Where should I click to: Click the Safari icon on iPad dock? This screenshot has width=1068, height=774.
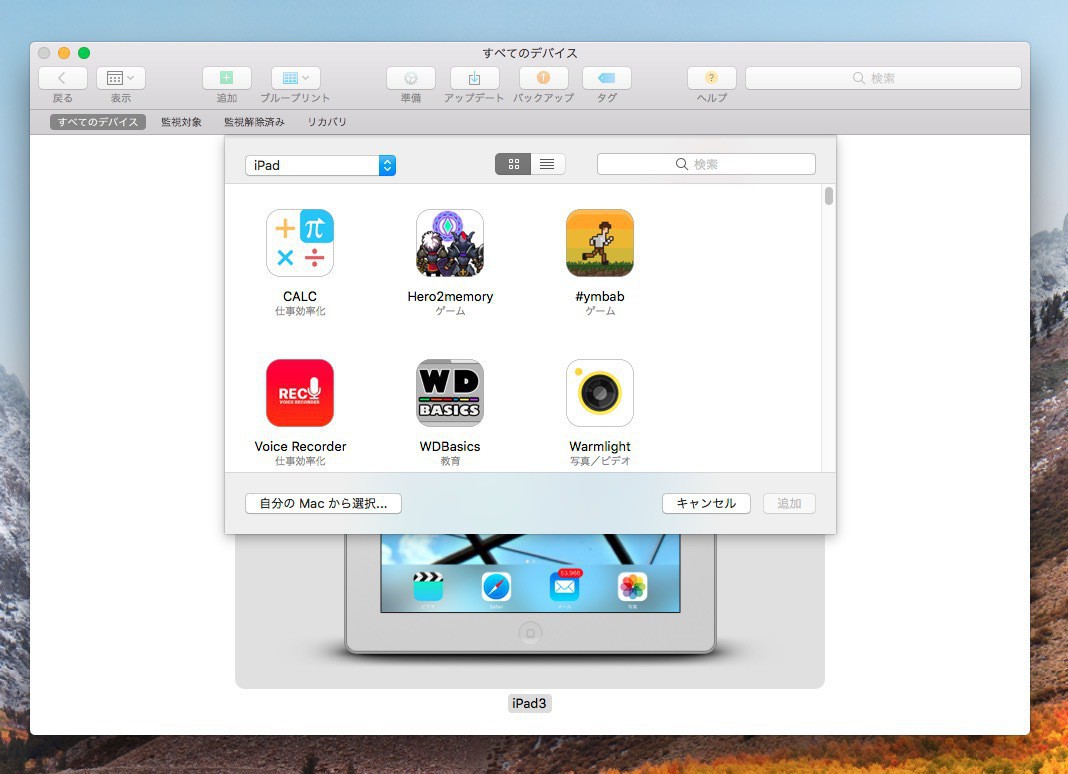(496, 587)
